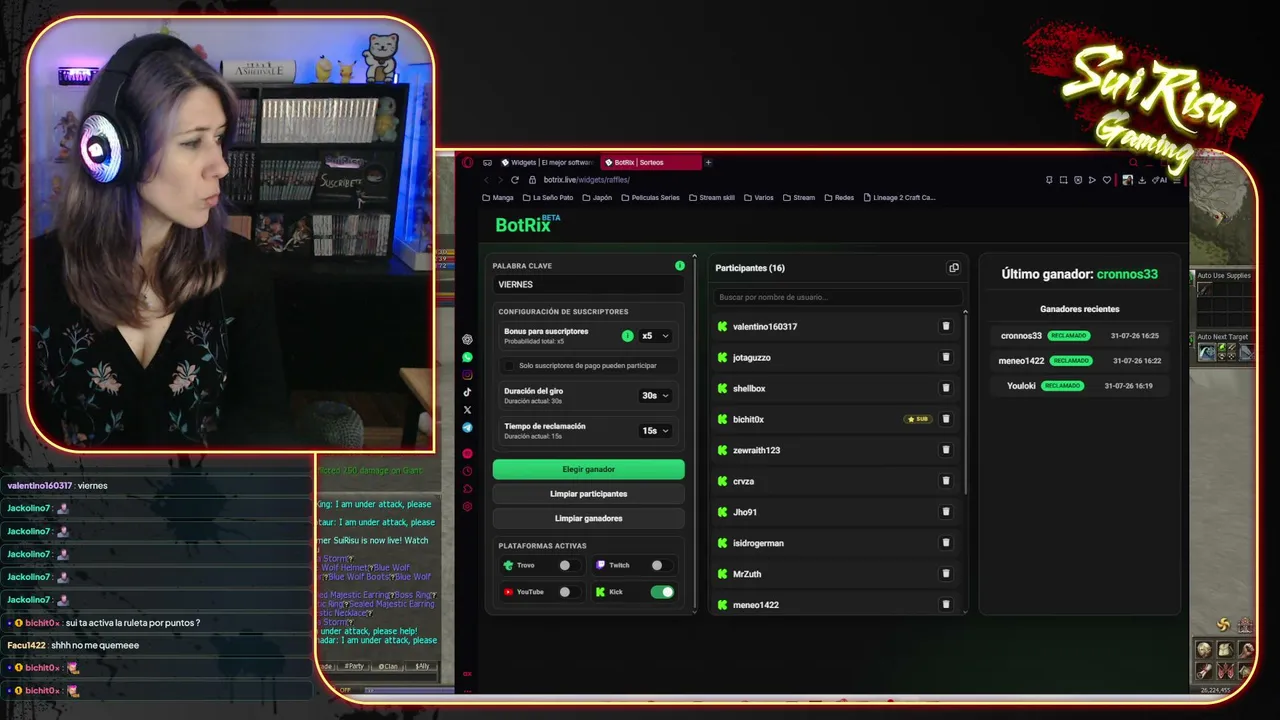Image resolution: width=1280 pixels, height=720 pixels.
Task: Open the claim time 15s dropdown
Action: point(655,431)
